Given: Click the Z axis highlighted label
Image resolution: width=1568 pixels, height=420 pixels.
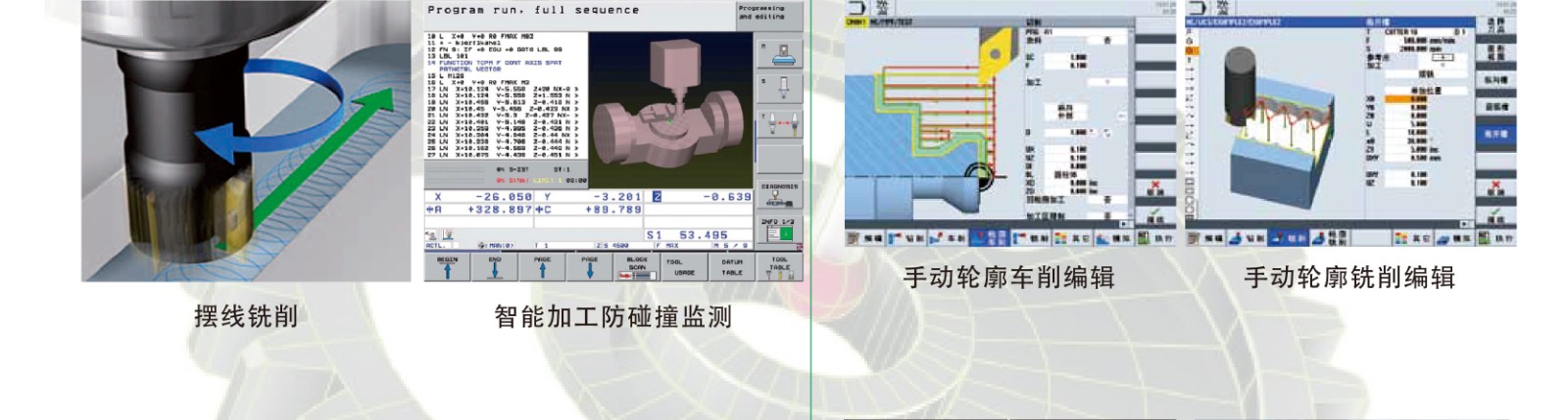Looking at the screenshot, I should coord(657,197).
